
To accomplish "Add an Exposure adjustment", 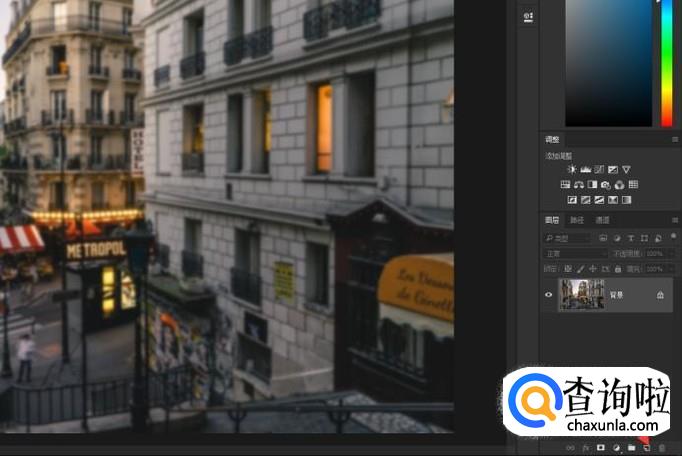I will click(613, 169).
